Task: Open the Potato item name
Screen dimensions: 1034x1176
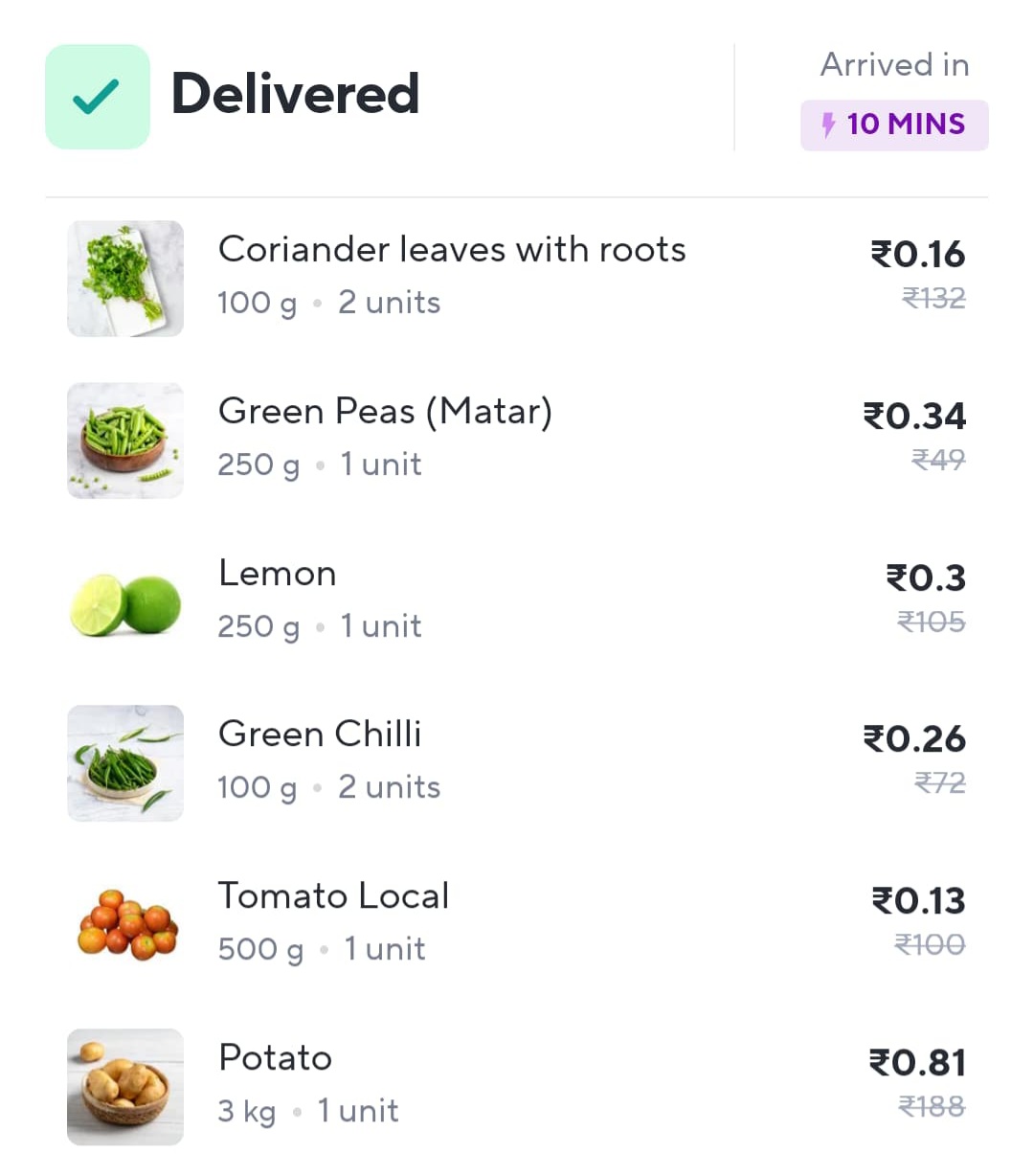Action: pos(275,1058)
